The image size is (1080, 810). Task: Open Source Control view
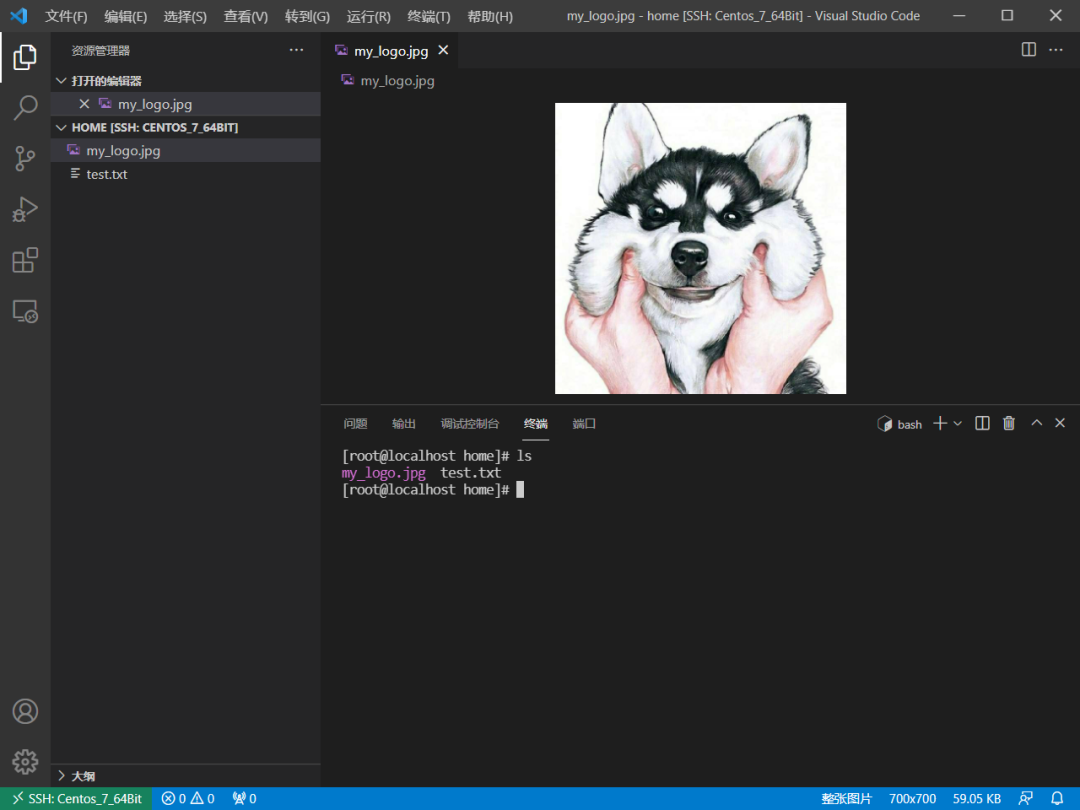click(x=25, y=158)
